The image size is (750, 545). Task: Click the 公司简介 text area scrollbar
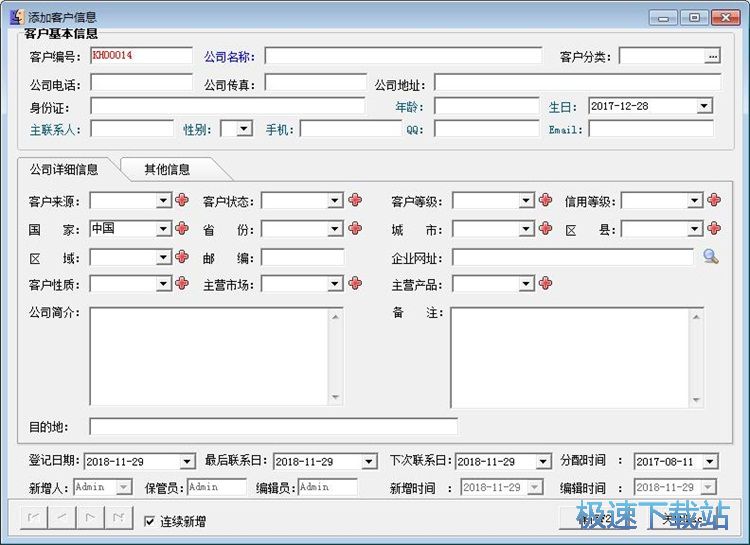pyautogui.click(x=336, y=356)
